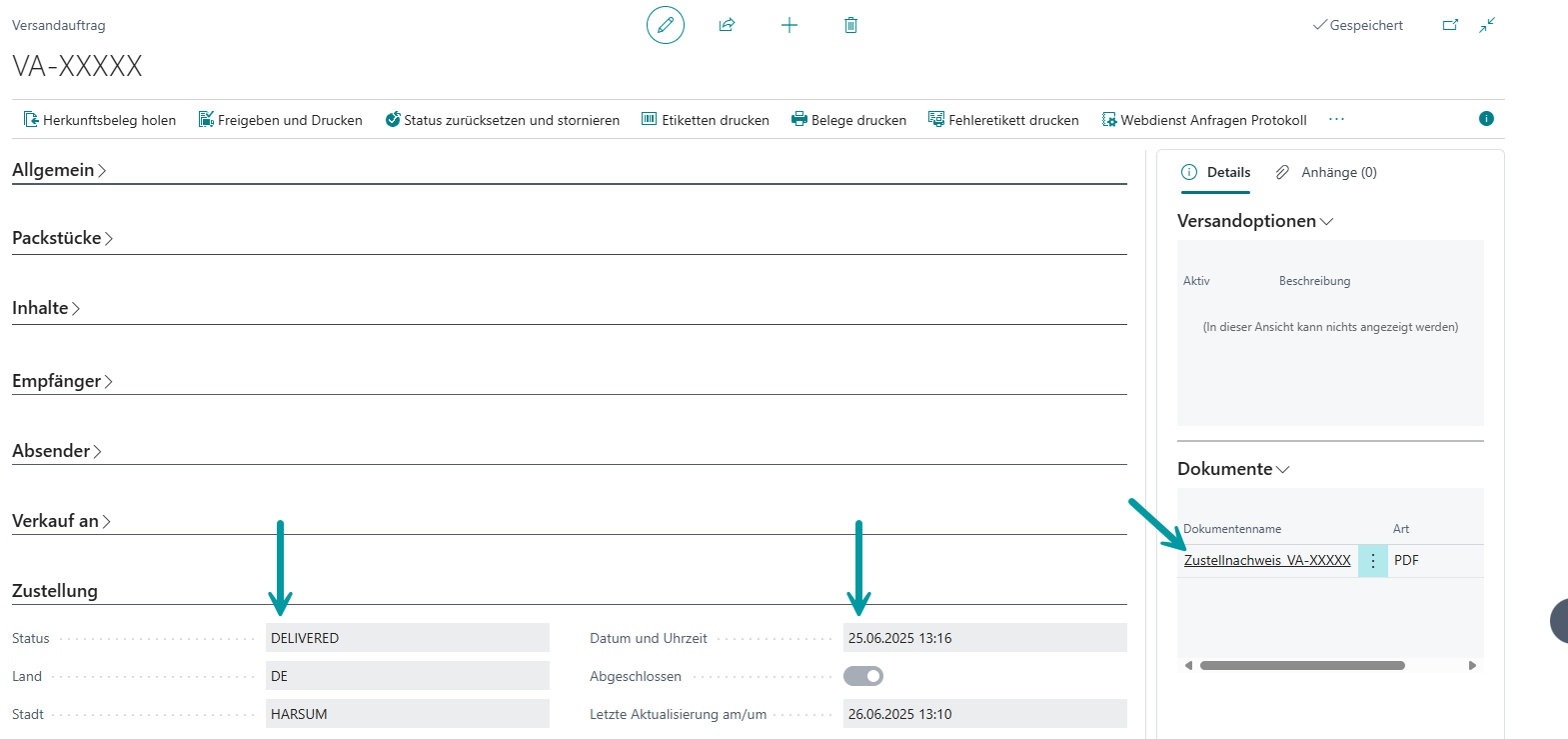Image resolution: width=1568 pixels, height=739 pixels.
Task: Click the plus icon to create new
Action: [x=789, y=25]
